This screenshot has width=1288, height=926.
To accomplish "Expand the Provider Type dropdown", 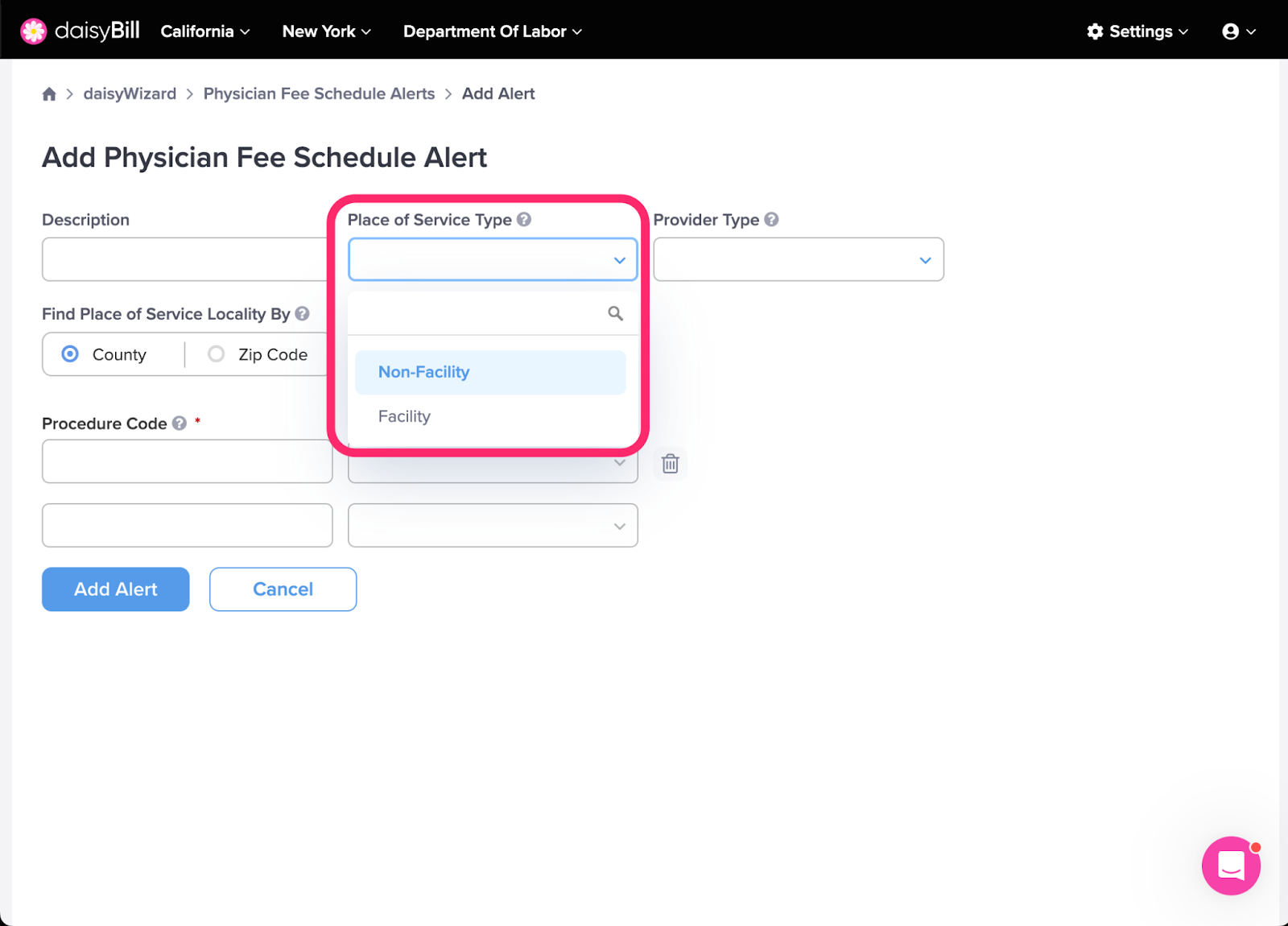I will tap(799, 259).
